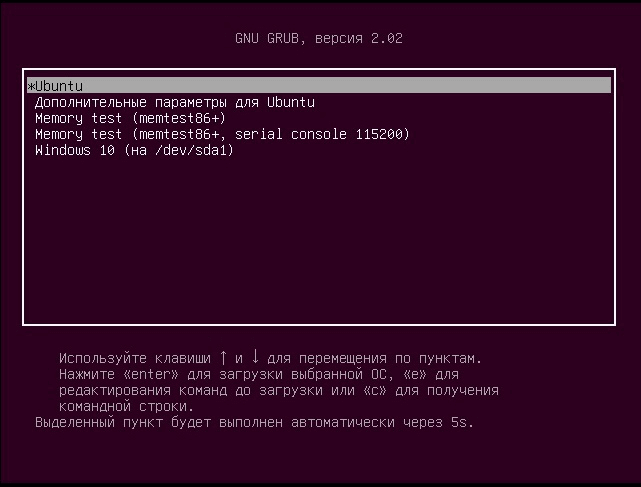Click the up arrow symbol in help text
The height and width of the screenshot is (487, 641).
[223, 357]
